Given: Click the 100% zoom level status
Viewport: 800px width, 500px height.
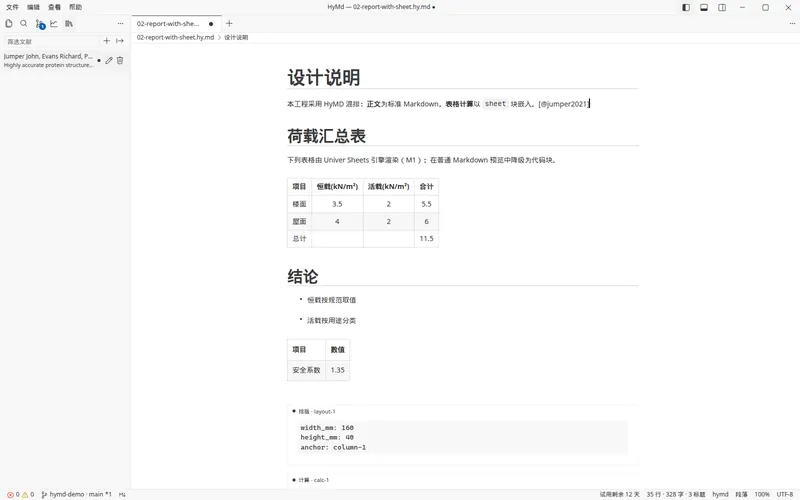Looking at the screenshot, I should pos(762,494).
